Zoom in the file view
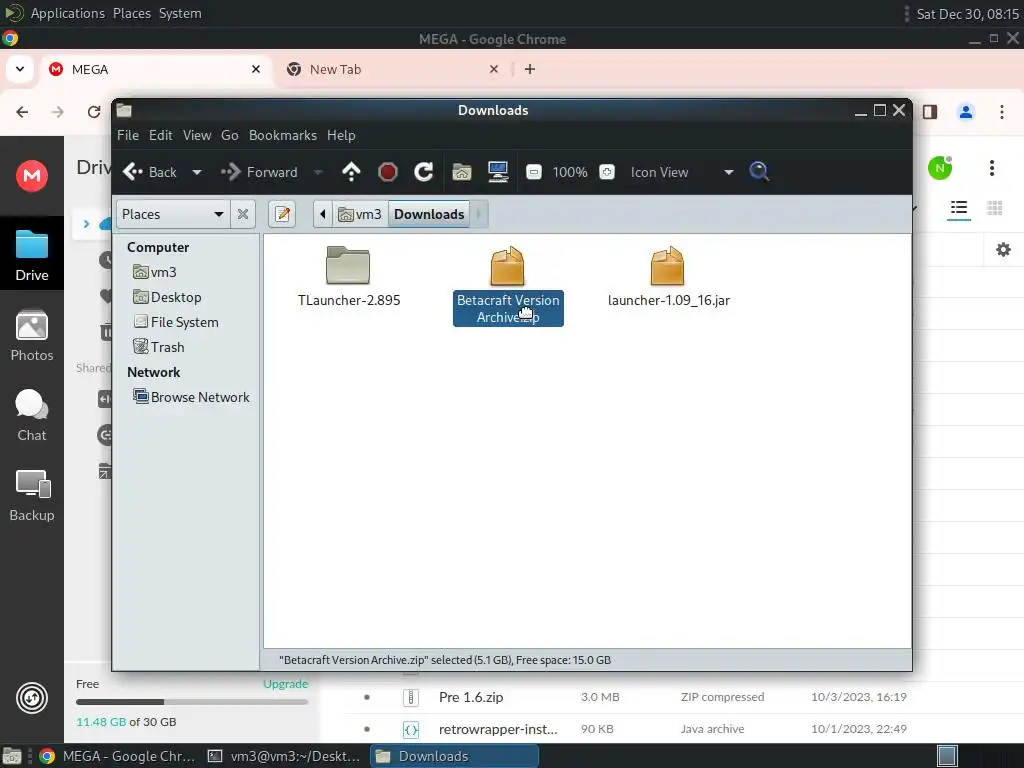 [607, 172]
